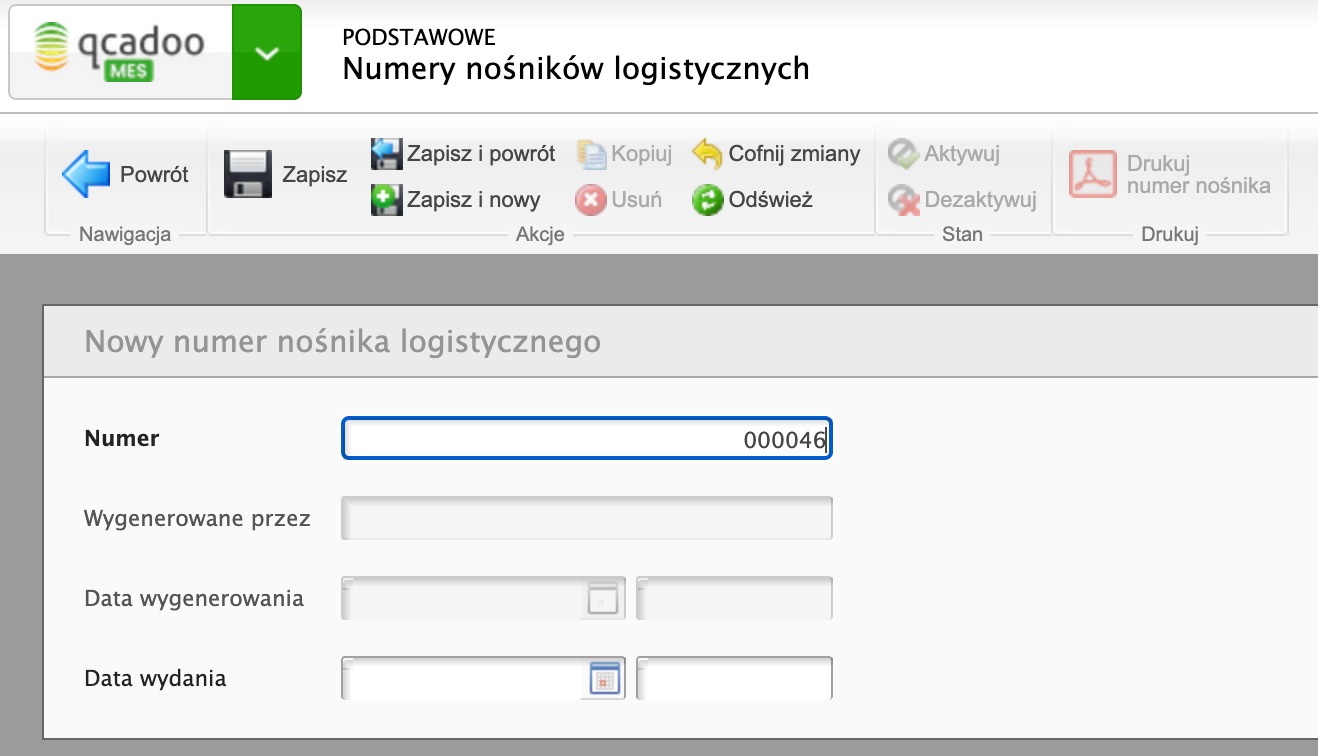Click Drukuj numer nośnika label
This screenshot has width=1318, height=756.
pyautogui.click(x=1198, y=174)
